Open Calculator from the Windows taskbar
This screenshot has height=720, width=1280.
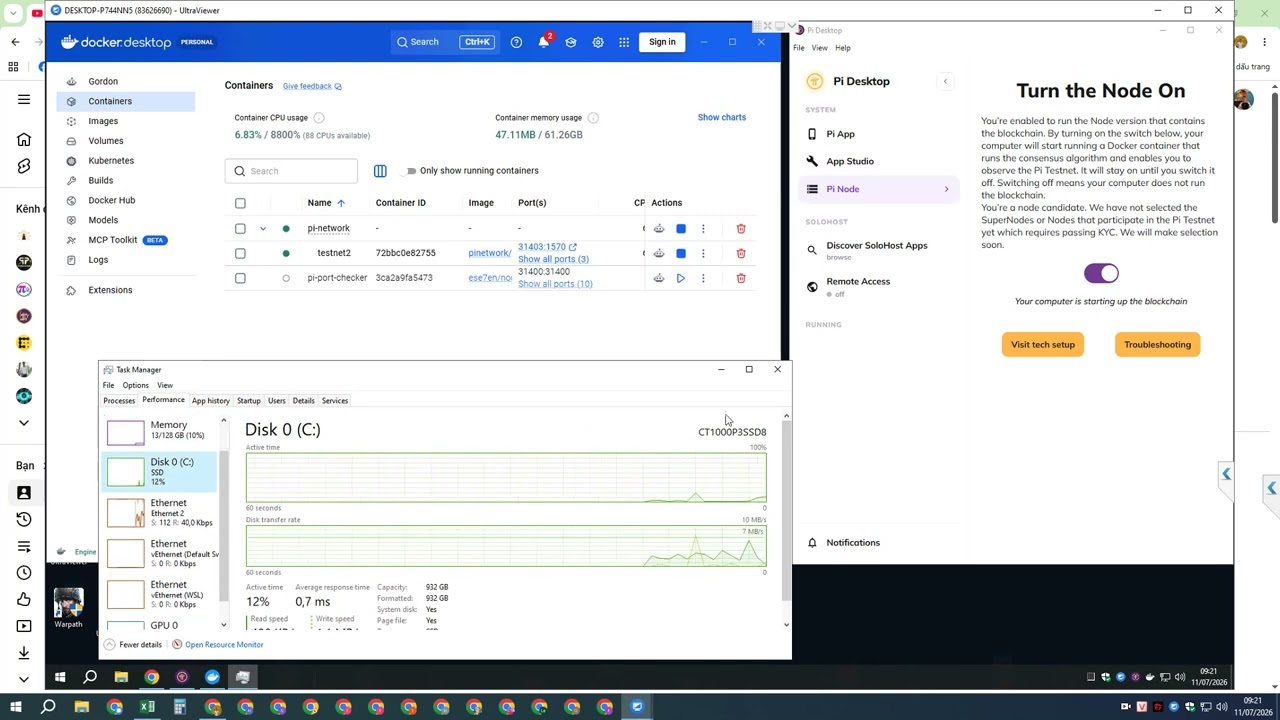180,707
